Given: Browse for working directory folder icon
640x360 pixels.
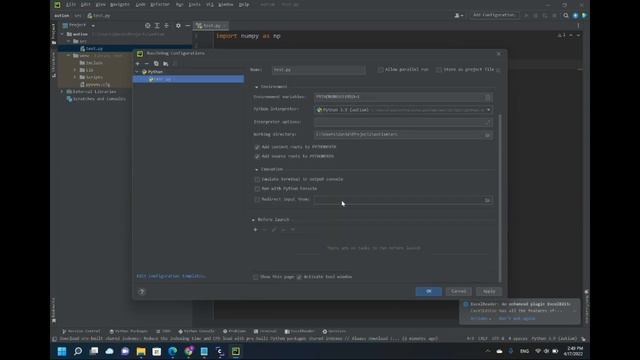Looking at the screenshot, I should (487, 135).
